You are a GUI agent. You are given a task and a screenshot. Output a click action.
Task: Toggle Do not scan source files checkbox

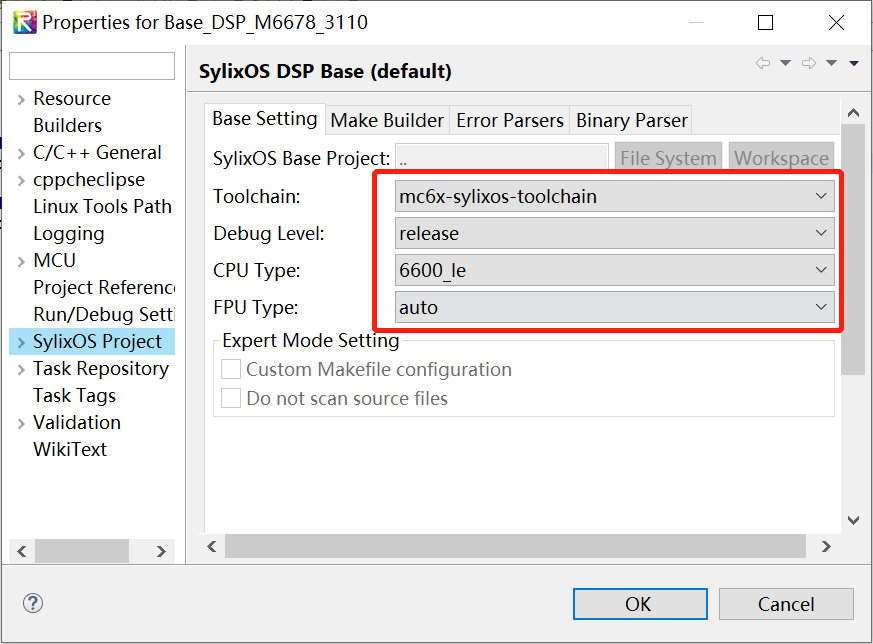click(230, 398)
